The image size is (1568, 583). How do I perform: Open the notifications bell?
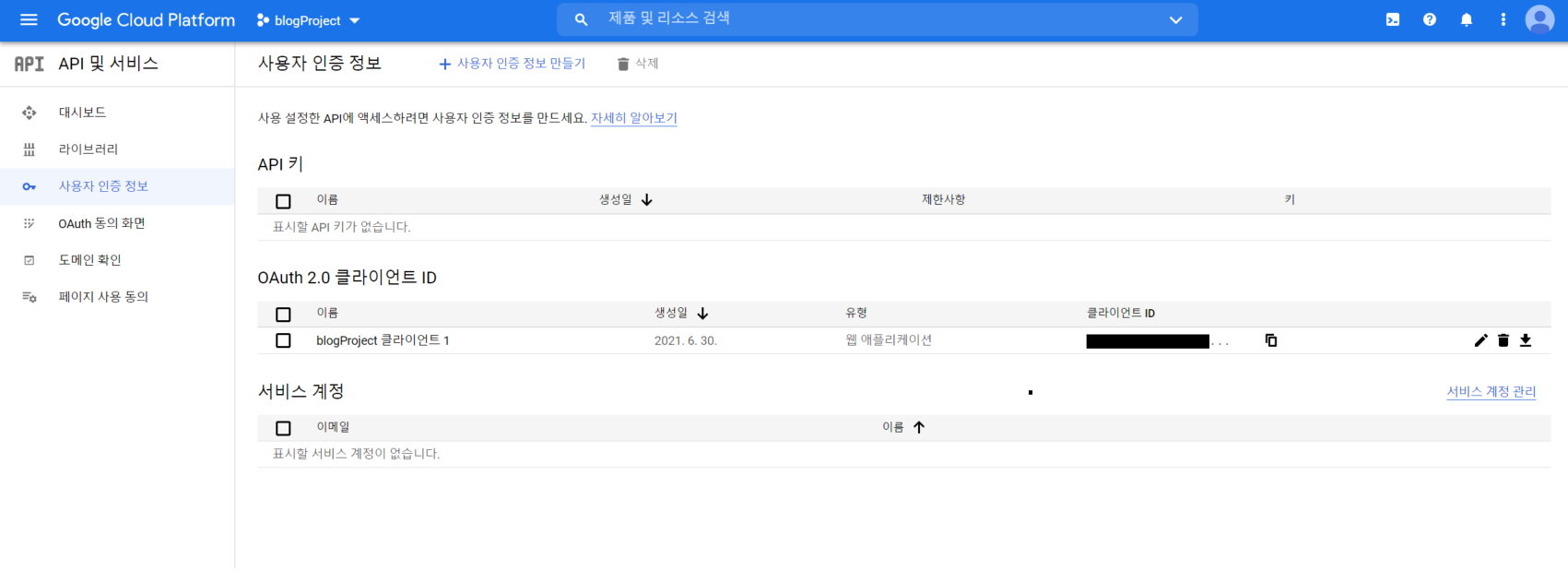click(1467, 19)
